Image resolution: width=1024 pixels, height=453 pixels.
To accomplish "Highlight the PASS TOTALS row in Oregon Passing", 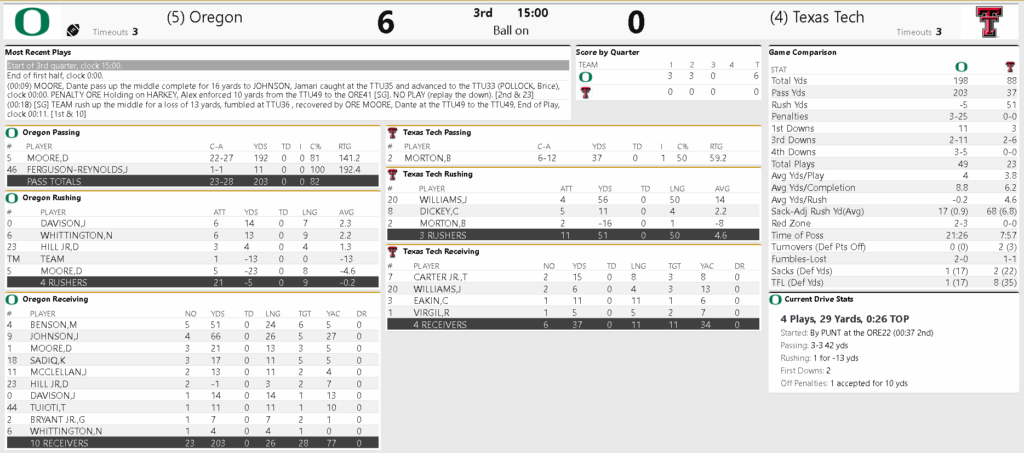I will pyautogui.click(x=190, y=182).
